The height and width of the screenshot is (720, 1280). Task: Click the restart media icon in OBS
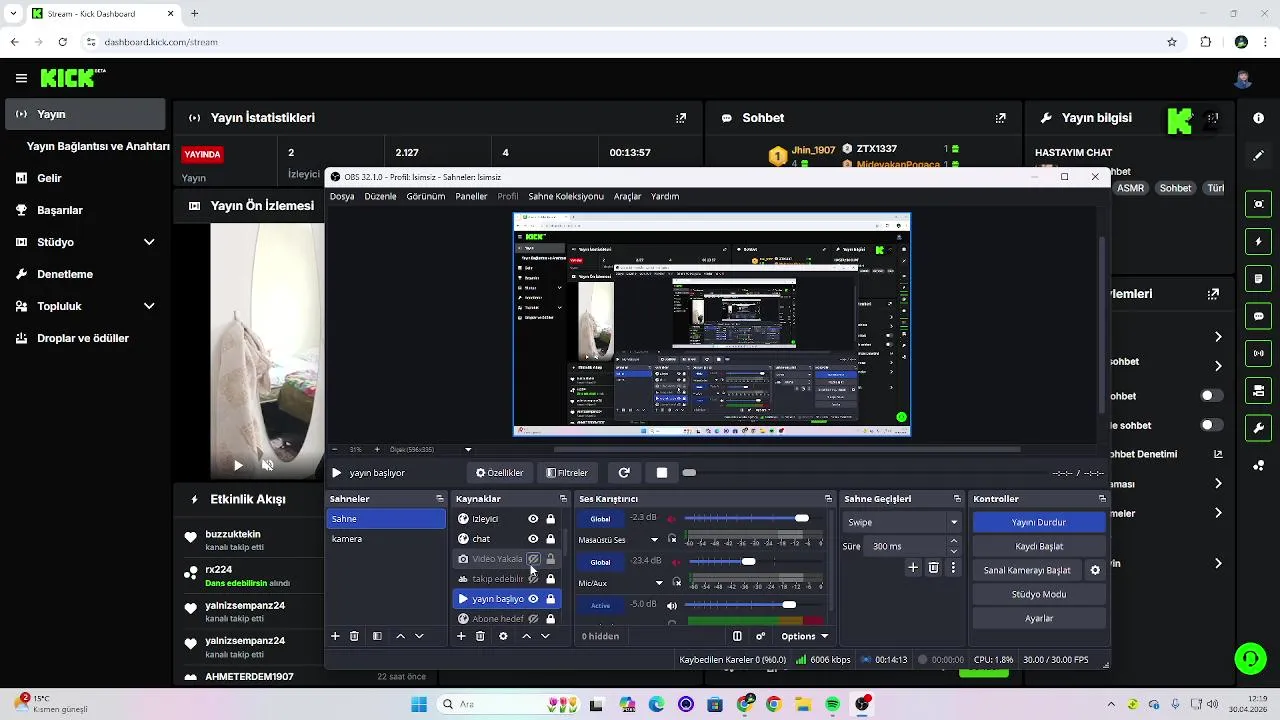[x=624, y=473]
